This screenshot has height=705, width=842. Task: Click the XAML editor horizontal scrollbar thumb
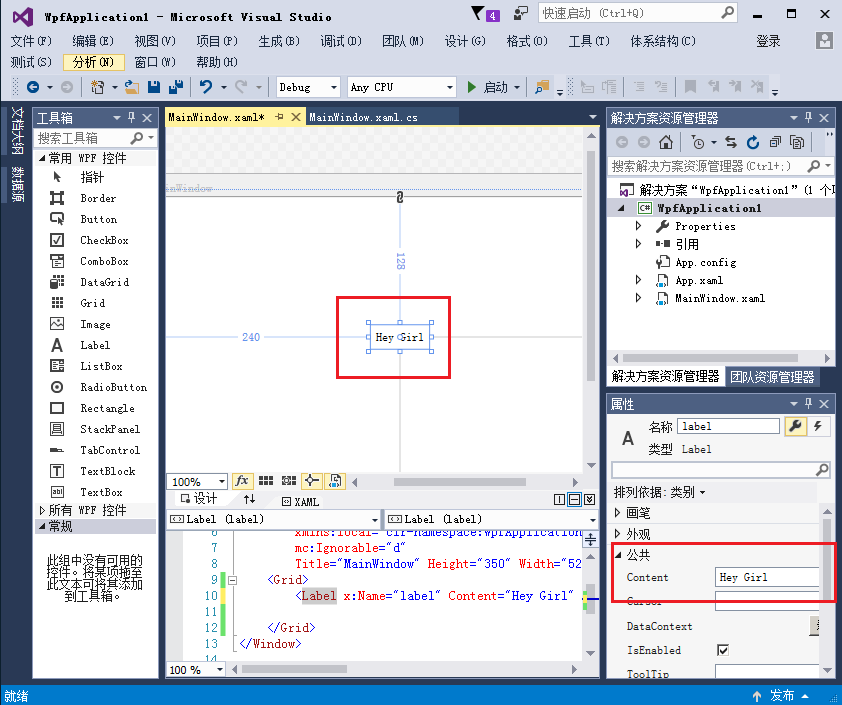[x=294, y=669]
